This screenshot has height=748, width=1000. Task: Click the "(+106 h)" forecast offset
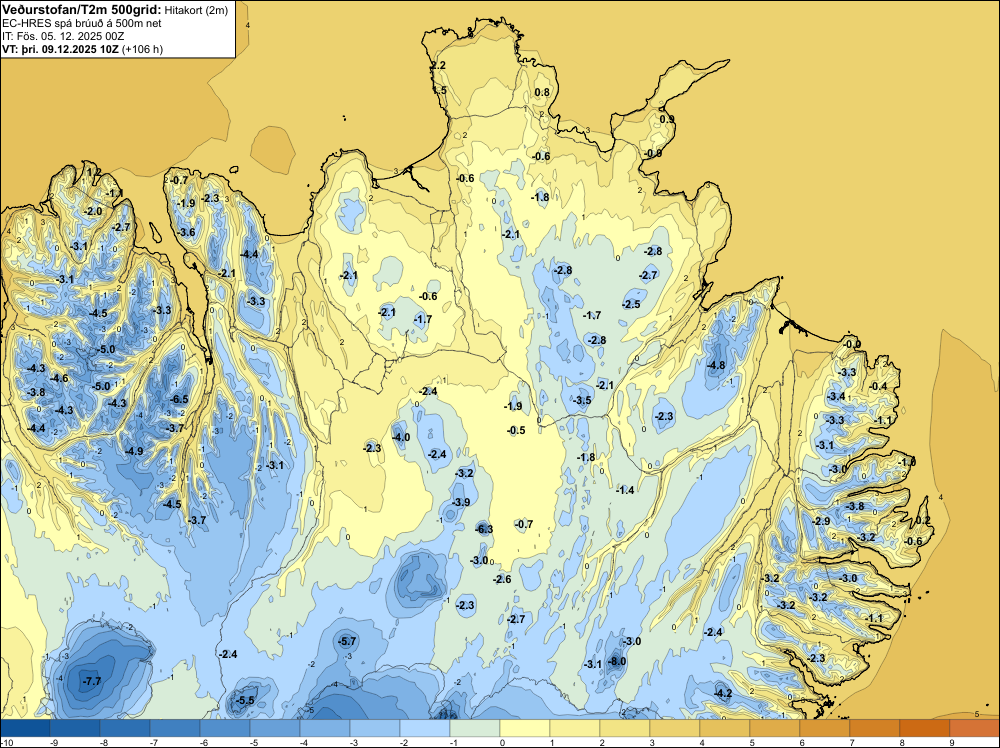[x=142, y=49]
